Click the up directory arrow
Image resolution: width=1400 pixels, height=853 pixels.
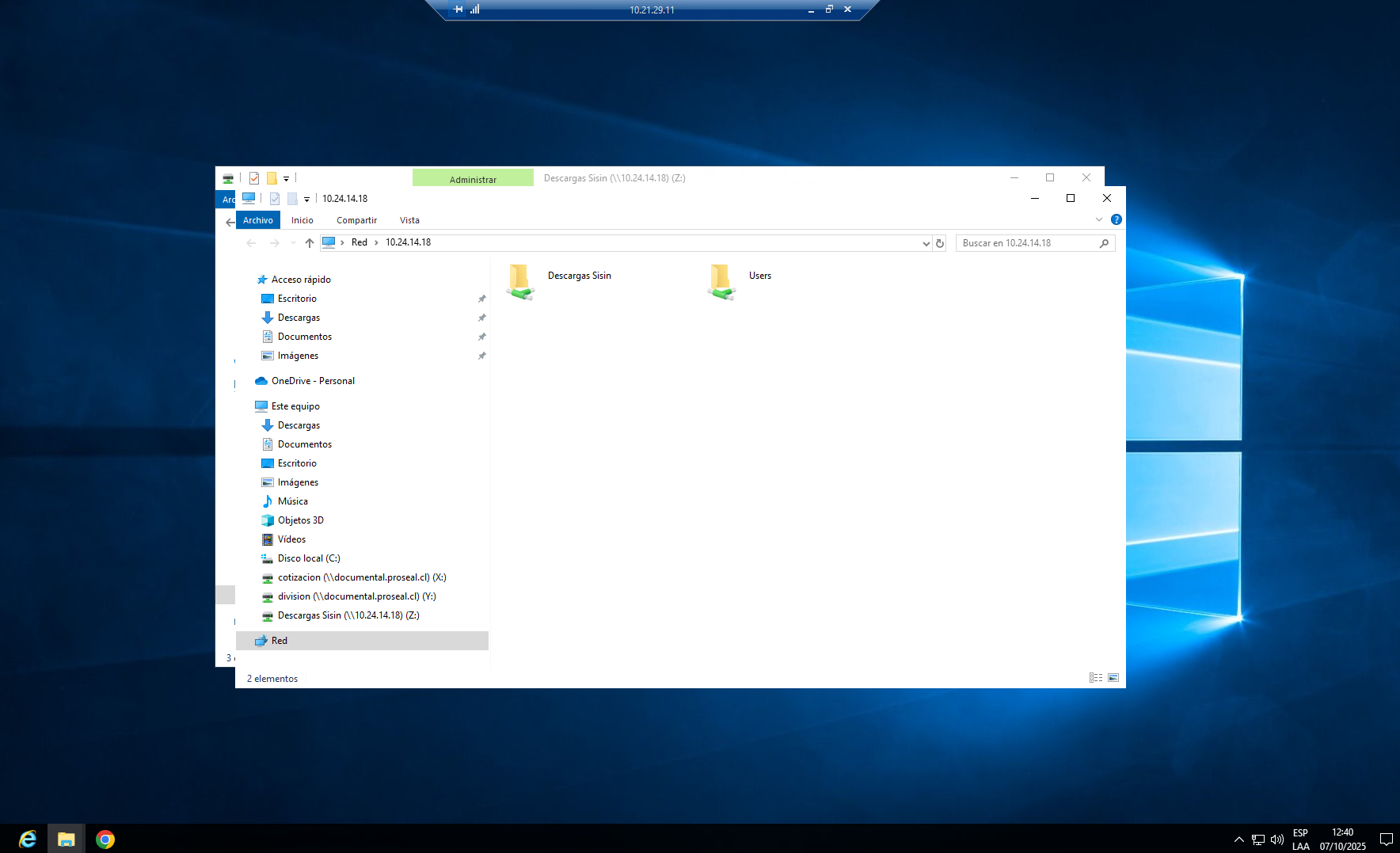309,243
